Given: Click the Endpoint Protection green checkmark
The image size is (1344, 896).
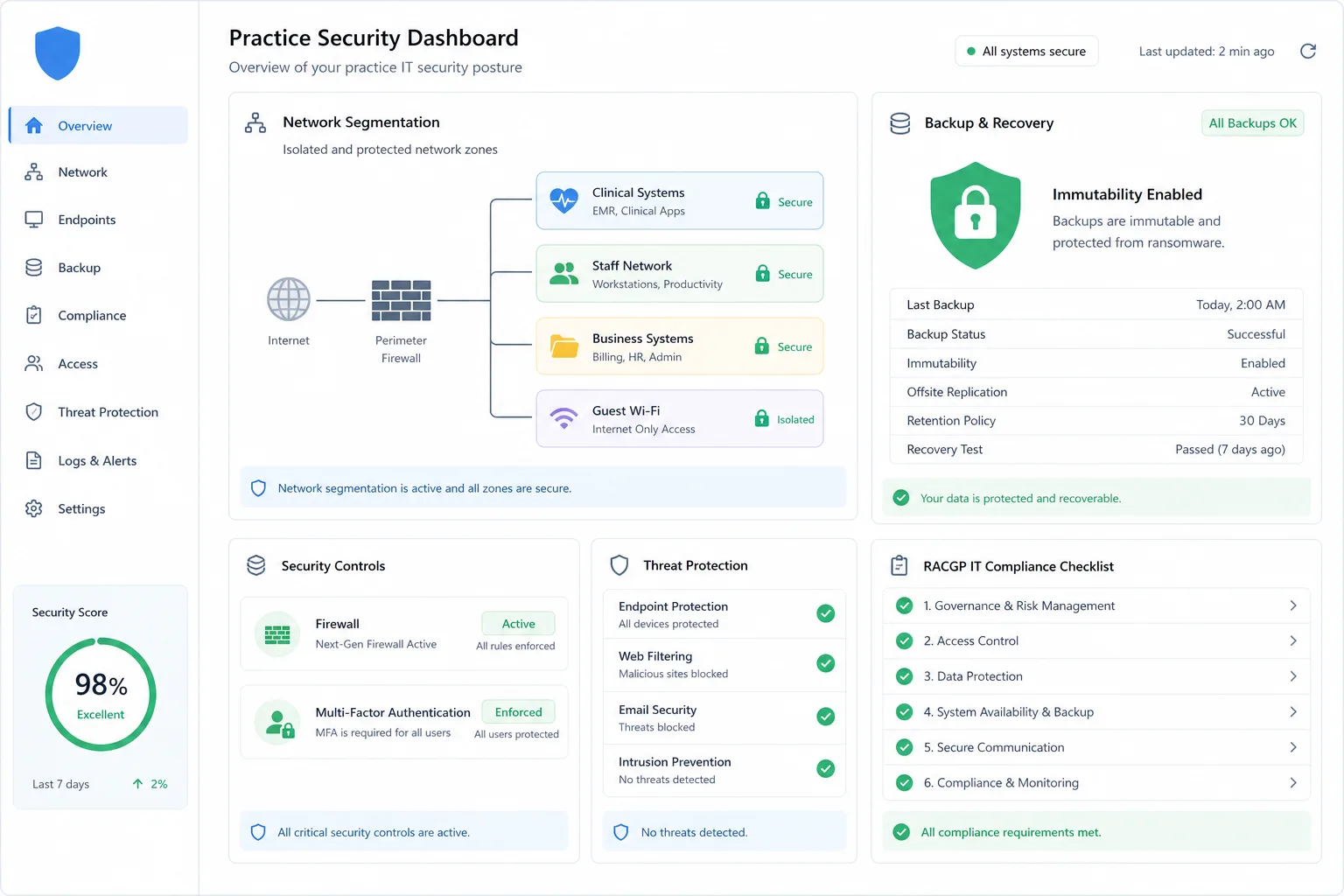Looking at the screenshot, I should point(825,613).
